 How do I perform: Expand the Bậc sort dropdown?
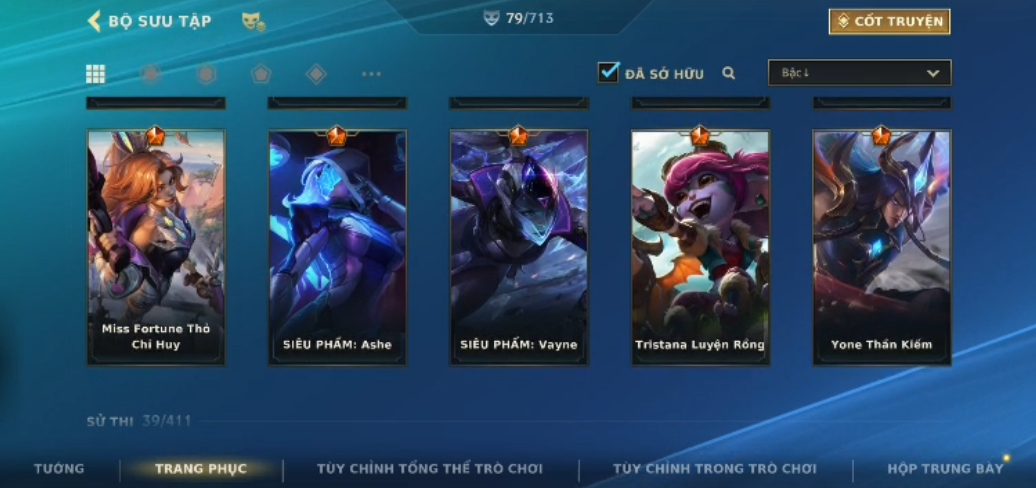pyautogui.click(x=860, y=73)
